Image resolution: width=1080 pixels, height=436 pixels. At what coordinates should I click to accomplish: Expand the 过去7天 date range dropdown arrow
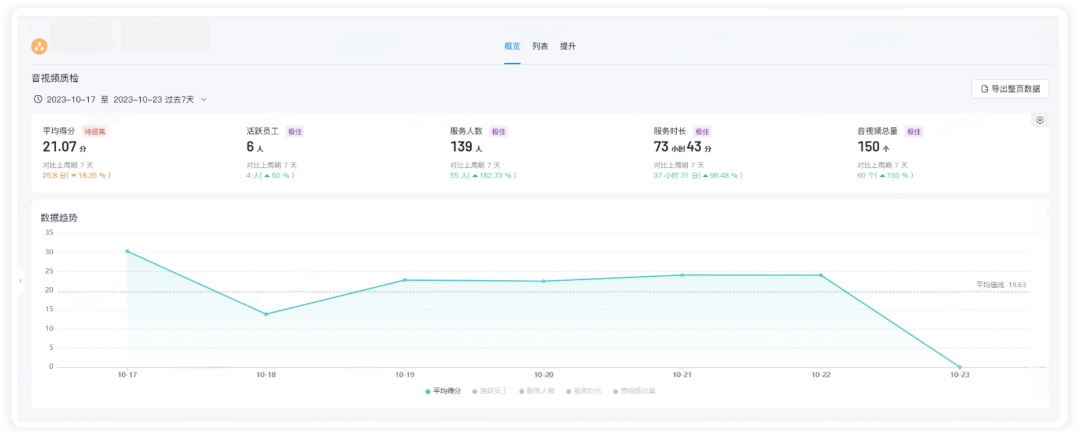pos(203,100)
